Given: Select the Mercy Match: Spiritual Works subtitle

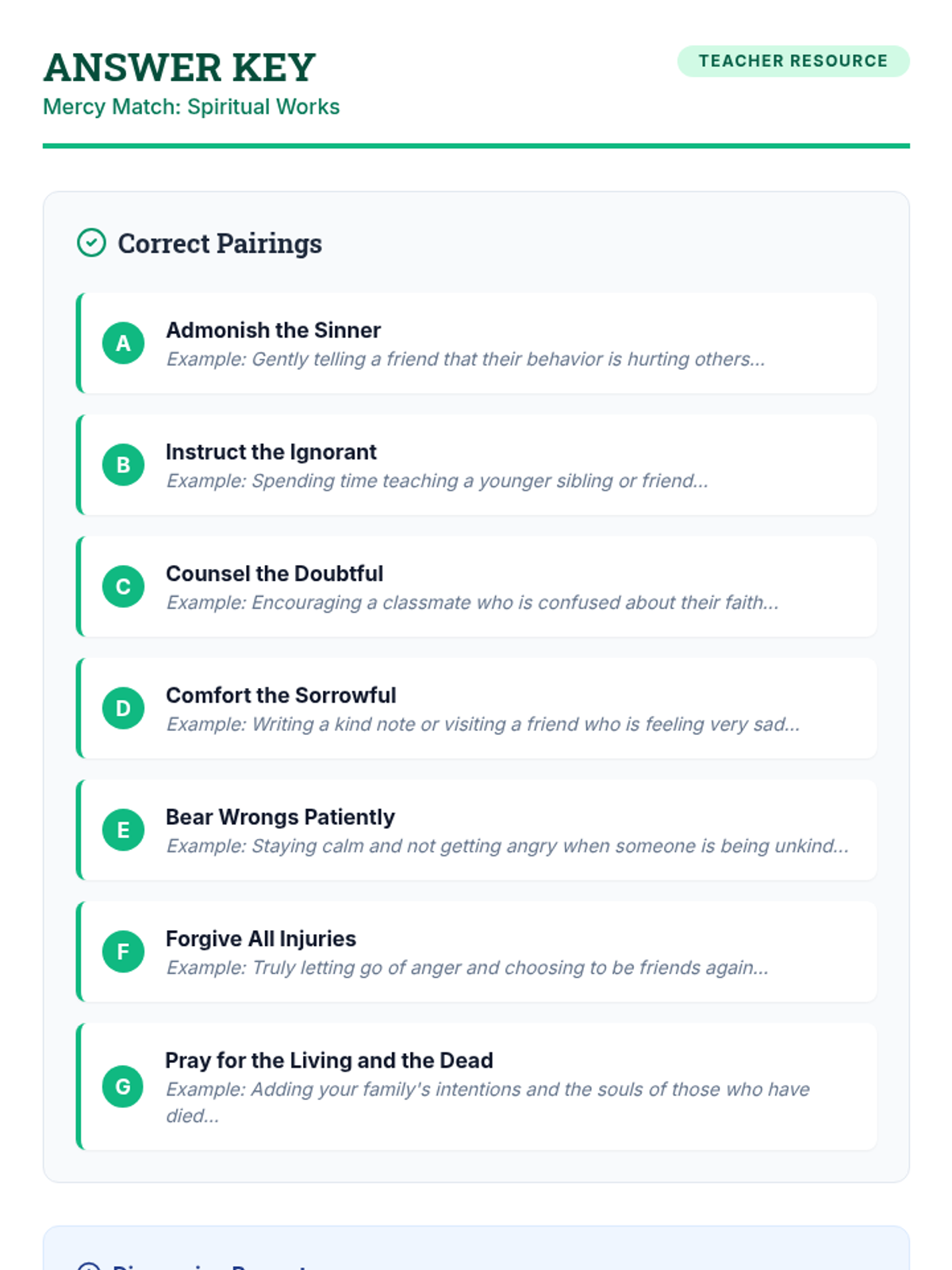Looking at the screenshot, I should tap(191, 106).
